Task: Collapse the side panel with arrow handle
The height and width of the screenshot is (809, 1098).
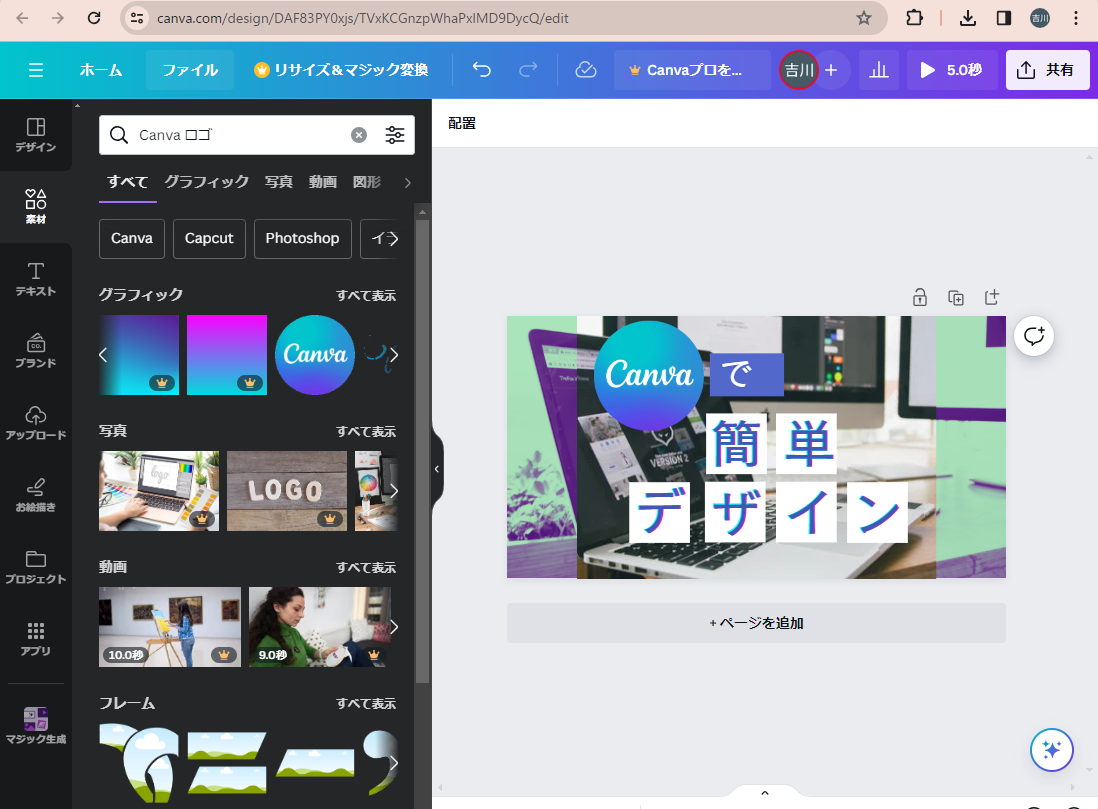Action: (437, 468)
